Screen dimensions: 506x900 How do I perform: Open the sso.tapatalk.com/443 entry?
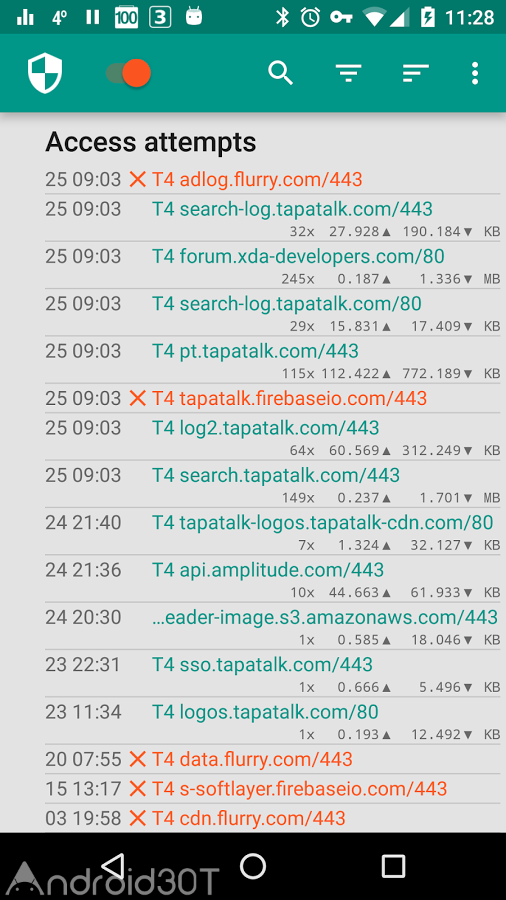pyautogui.click(x=273, y=674)
